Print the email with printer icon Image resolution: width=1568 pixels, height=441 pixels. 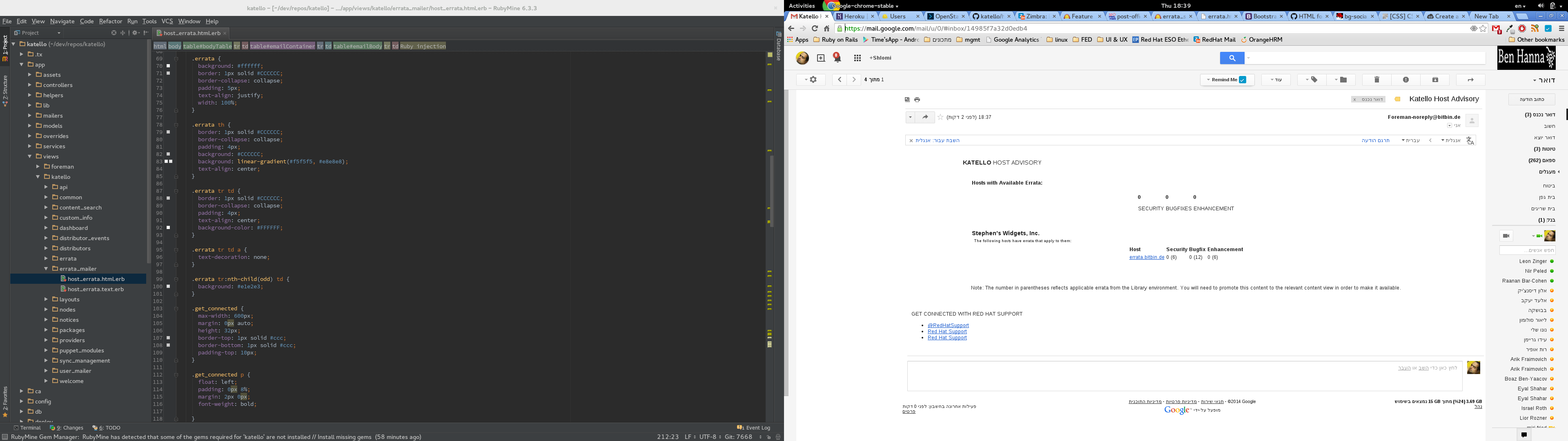click(x=917, y=99)
